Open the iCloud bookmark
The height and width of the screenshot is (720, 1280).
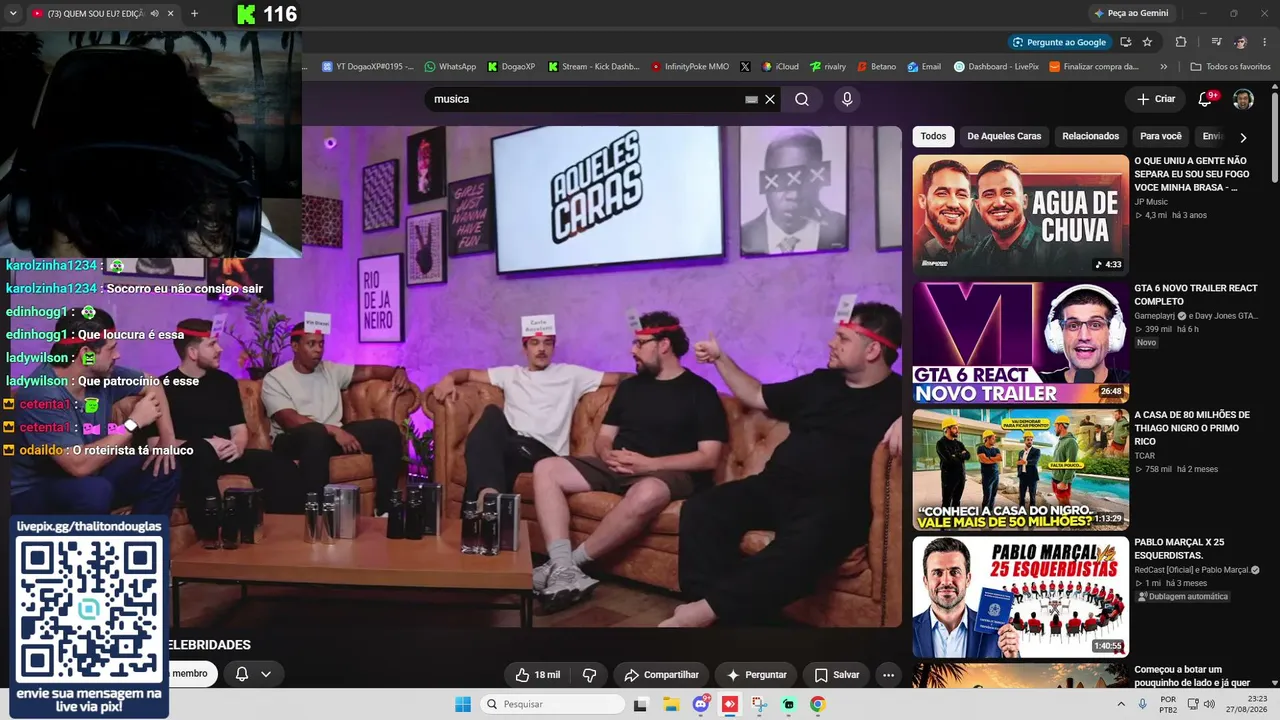pos(780,67)
